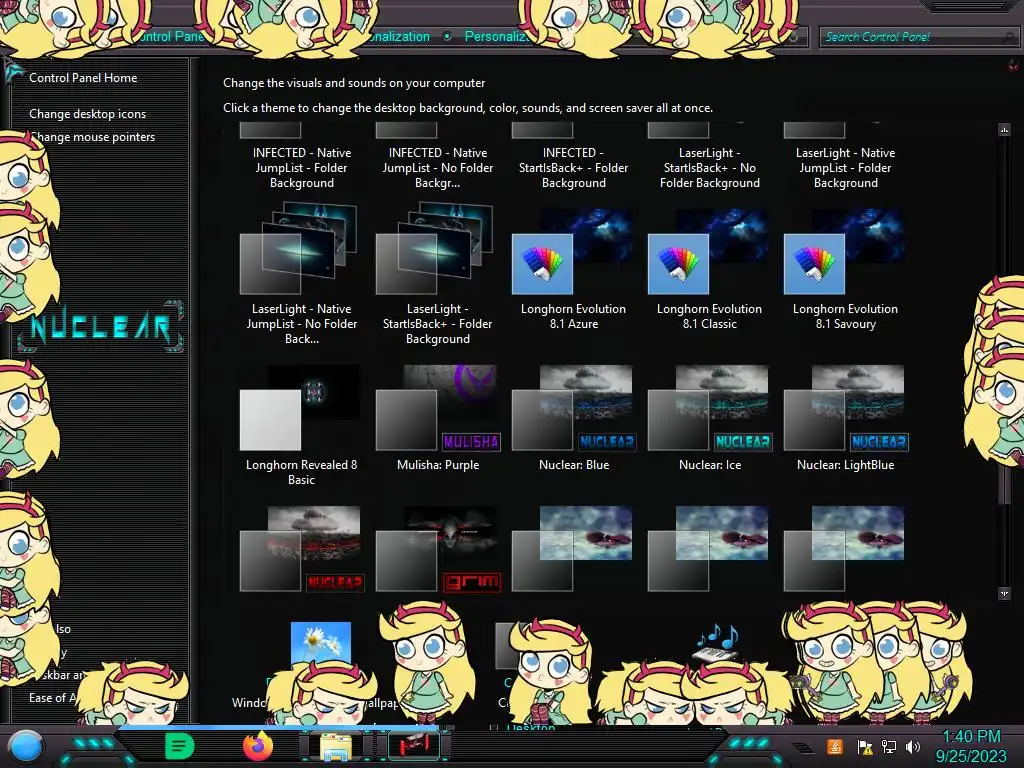Launch Firefox from the taskbar
Screen dimensions: 1024x768
258,746
